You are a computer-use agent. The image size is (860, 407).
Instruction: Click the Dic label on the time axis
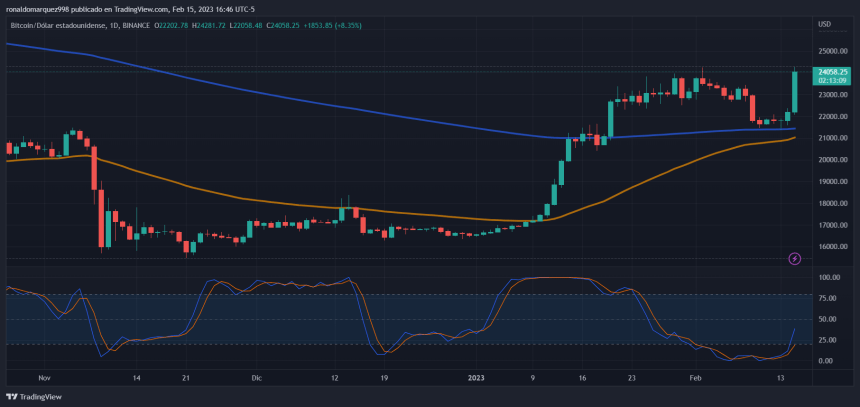pos(257,379)
